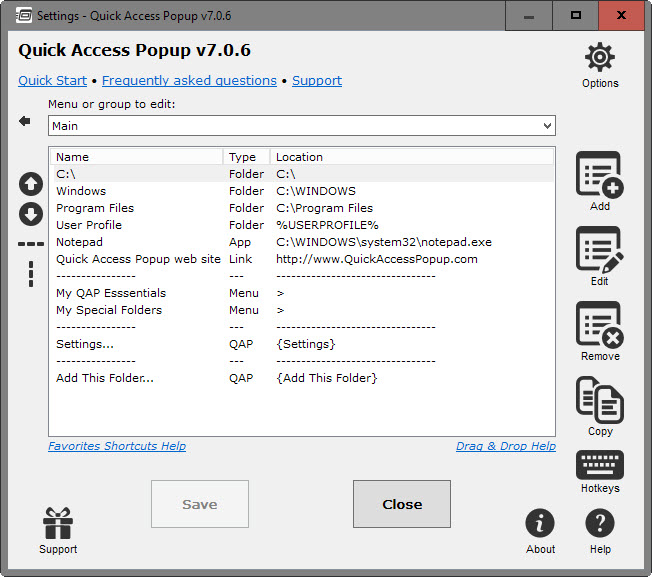652x577 pixels.
Task: Click the {Add This Folder} location cell
Action: (327, 378)
